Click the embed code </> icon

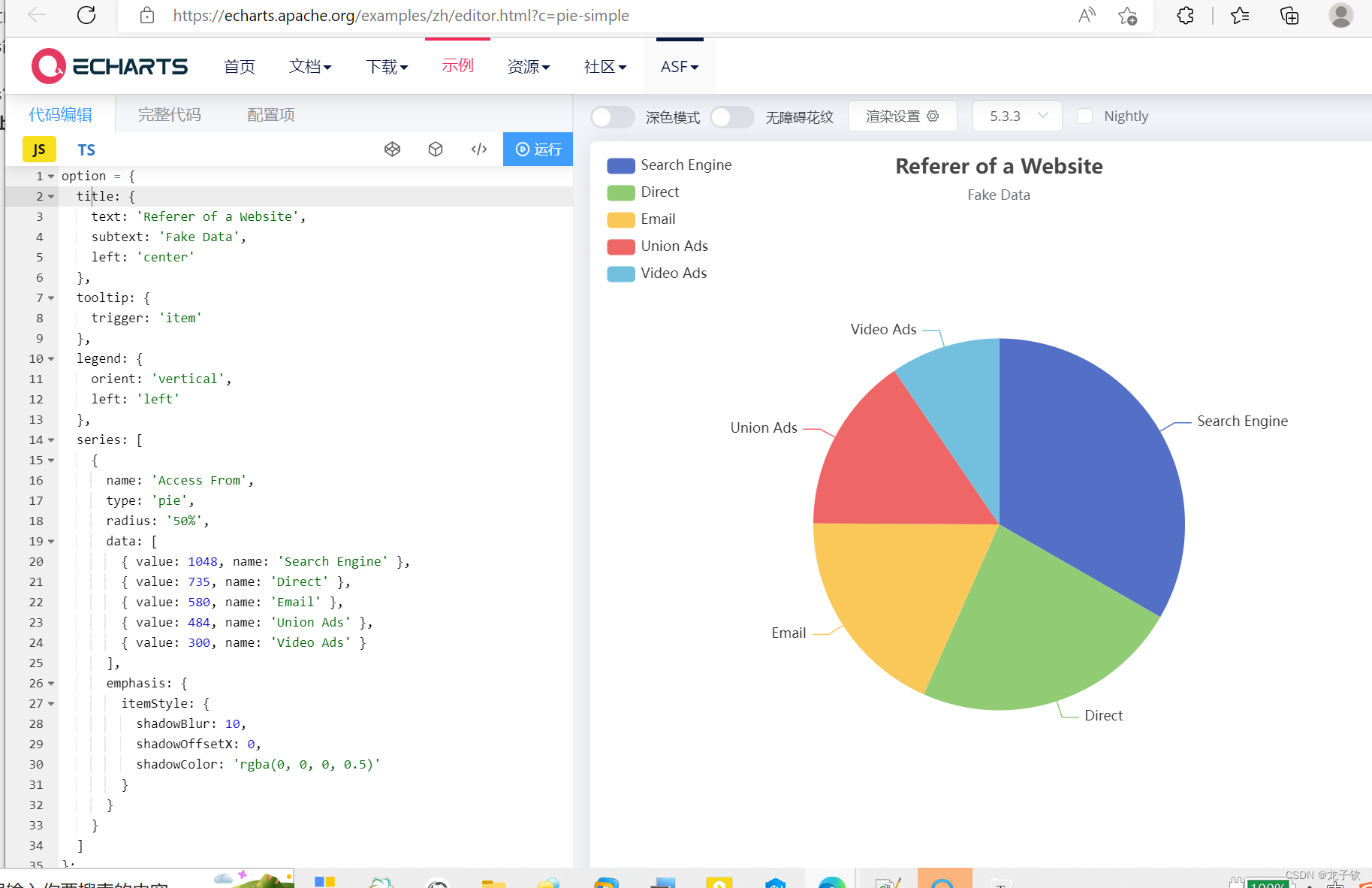[x=479, y=149]
